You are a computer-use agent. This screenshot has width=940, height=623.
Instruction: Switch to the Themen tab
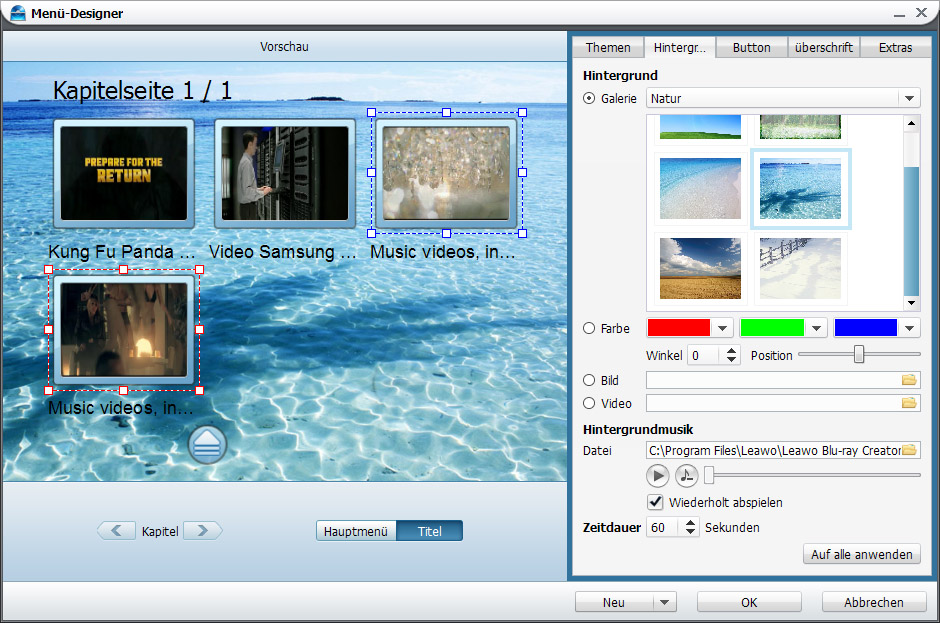[608, 48]
